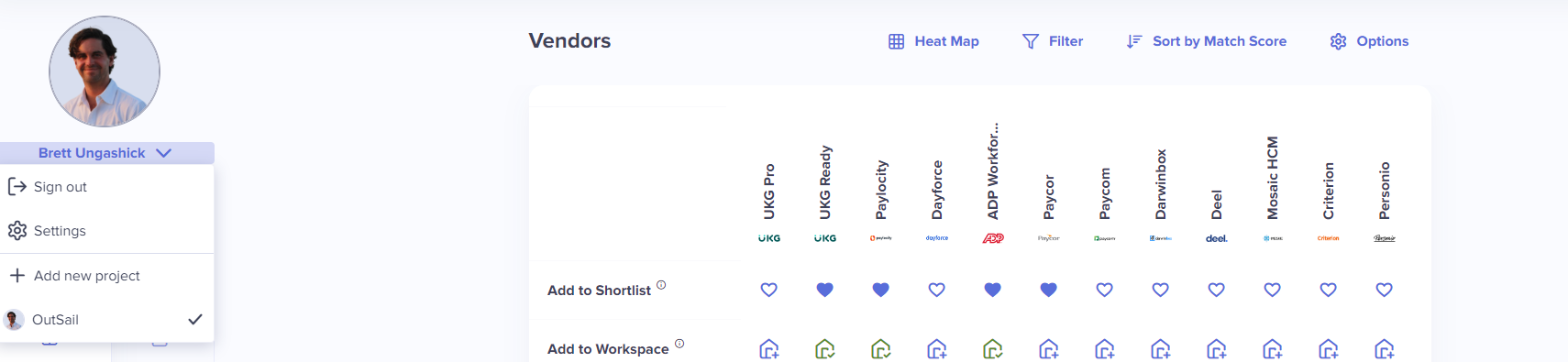Shortlist Criterion with heart icon
Screen dimensions: 1568x362
click(x=1329, y=290)
